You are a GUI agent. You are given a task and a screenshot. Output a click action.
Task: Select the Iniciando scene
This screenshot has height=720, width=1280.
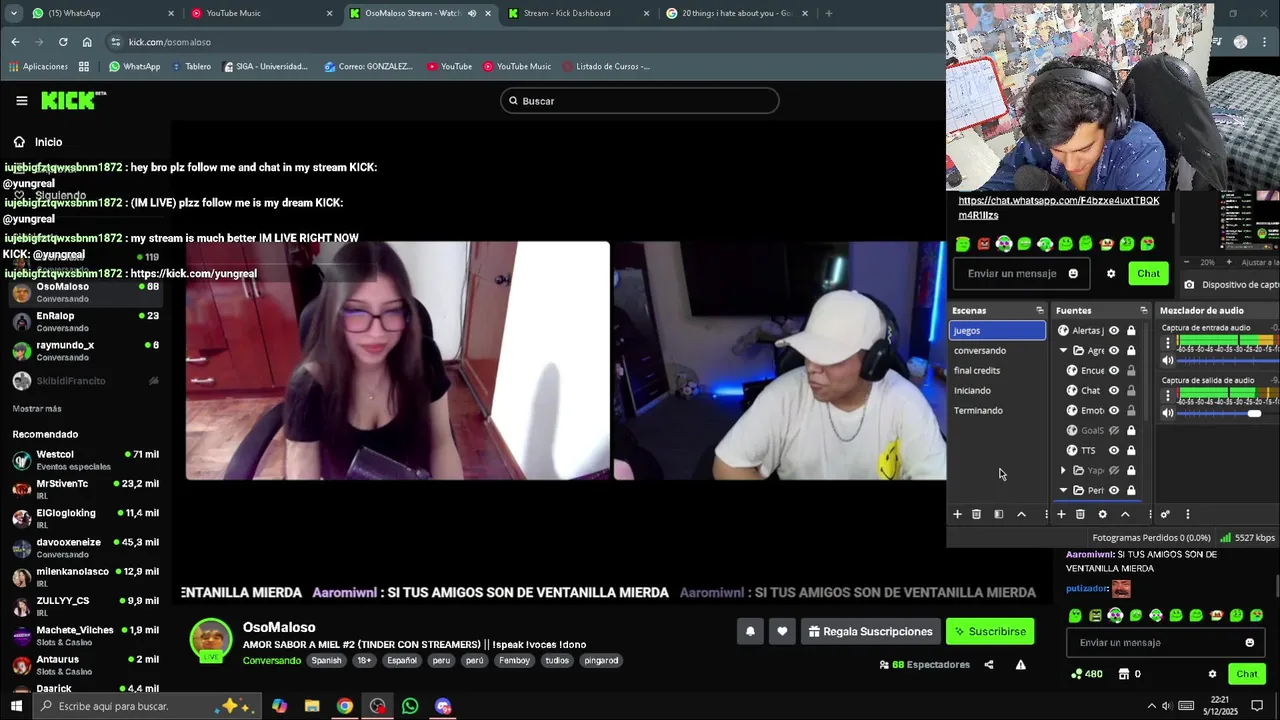[x=997, y=391]
